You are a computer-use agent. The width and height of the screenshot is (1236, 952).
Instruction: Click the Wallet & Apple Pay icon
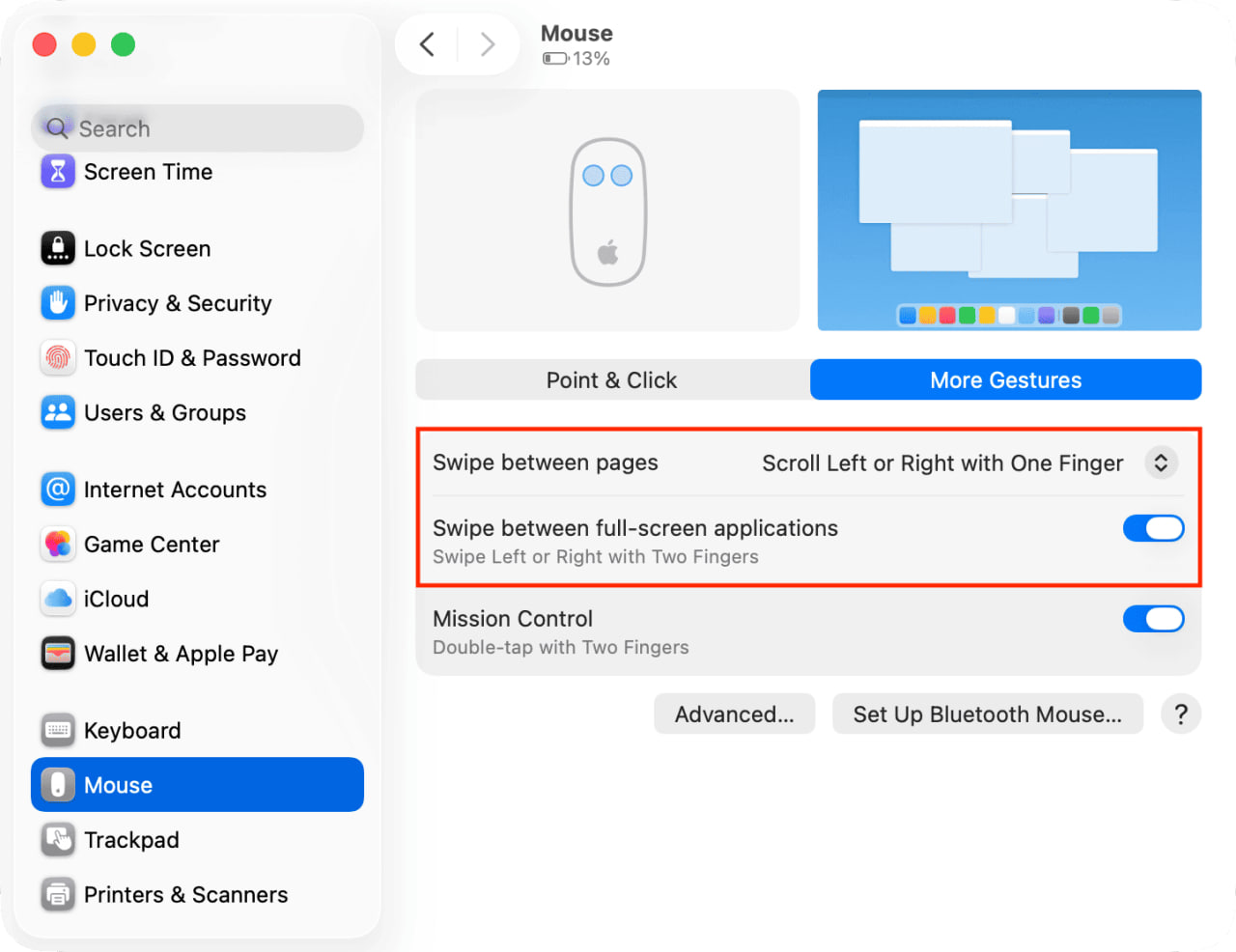58,654
